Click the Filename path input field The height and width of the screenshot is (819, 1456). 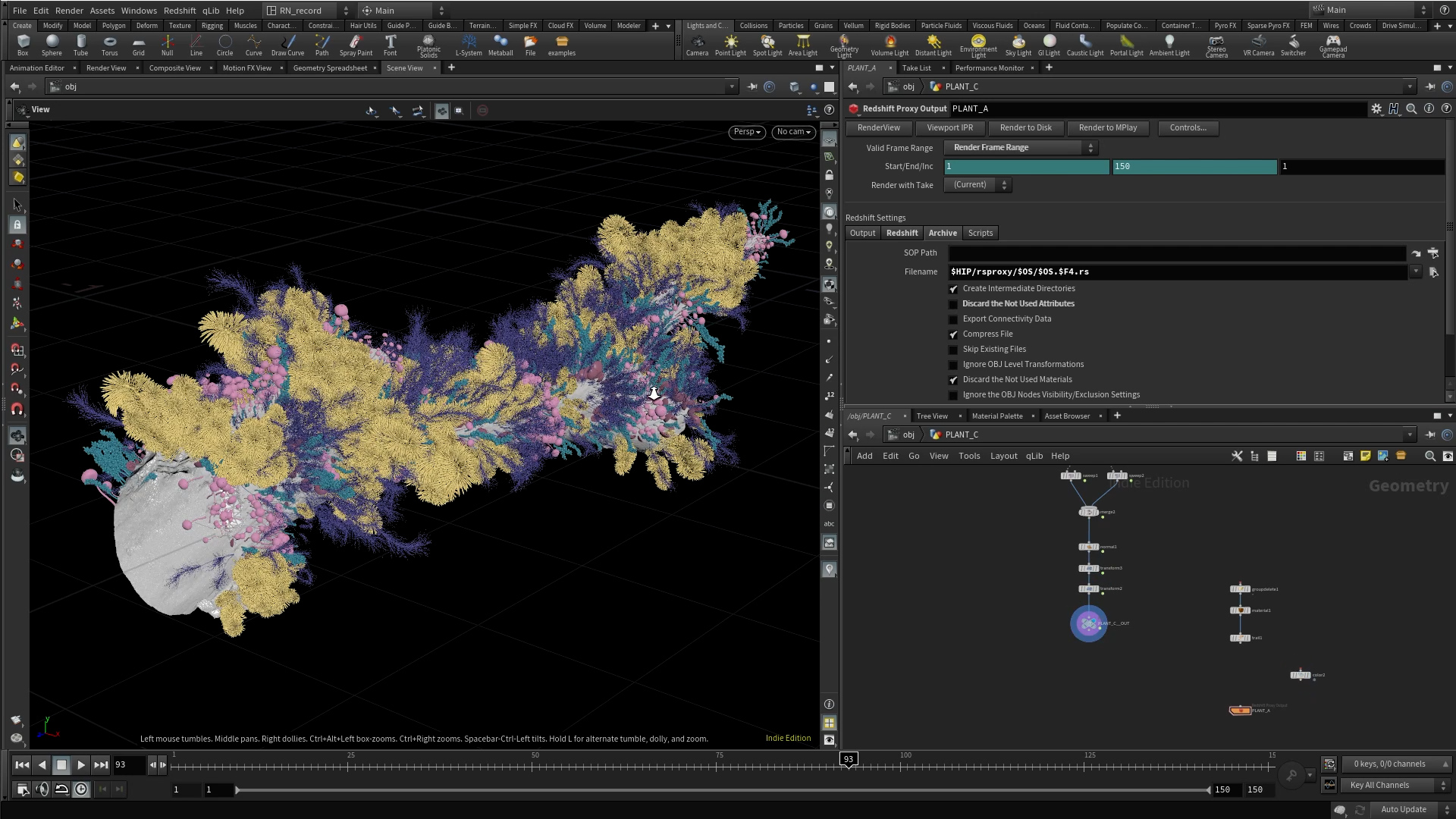(x=1178, y=272)
